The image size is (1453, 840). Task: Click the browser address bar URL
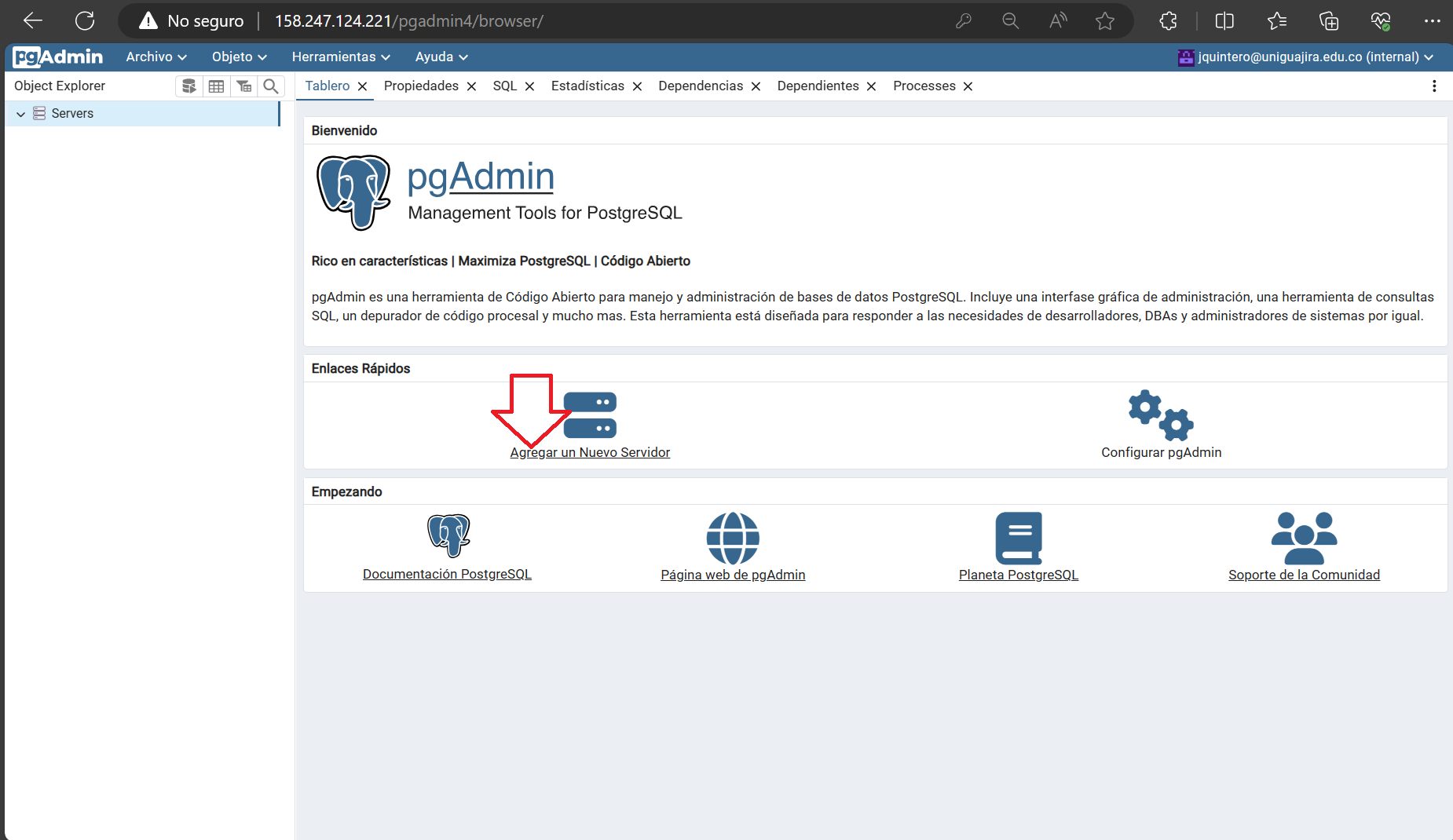tap(408, 21)
